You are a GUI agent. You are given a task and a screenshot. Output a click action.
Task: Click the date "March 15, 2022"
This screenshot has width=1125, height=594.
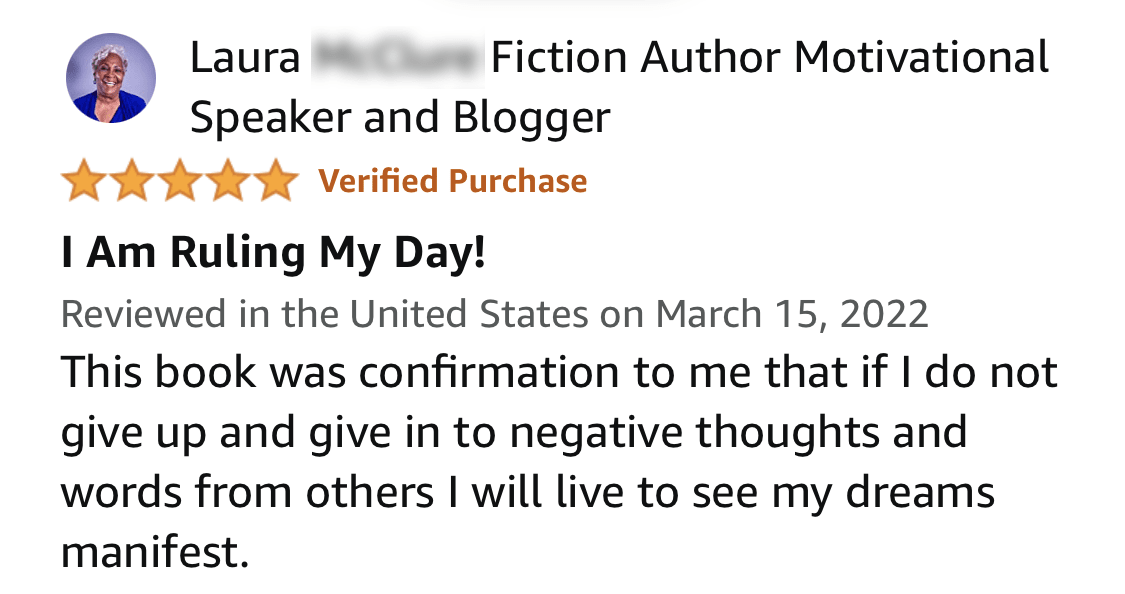pos(791,314)
